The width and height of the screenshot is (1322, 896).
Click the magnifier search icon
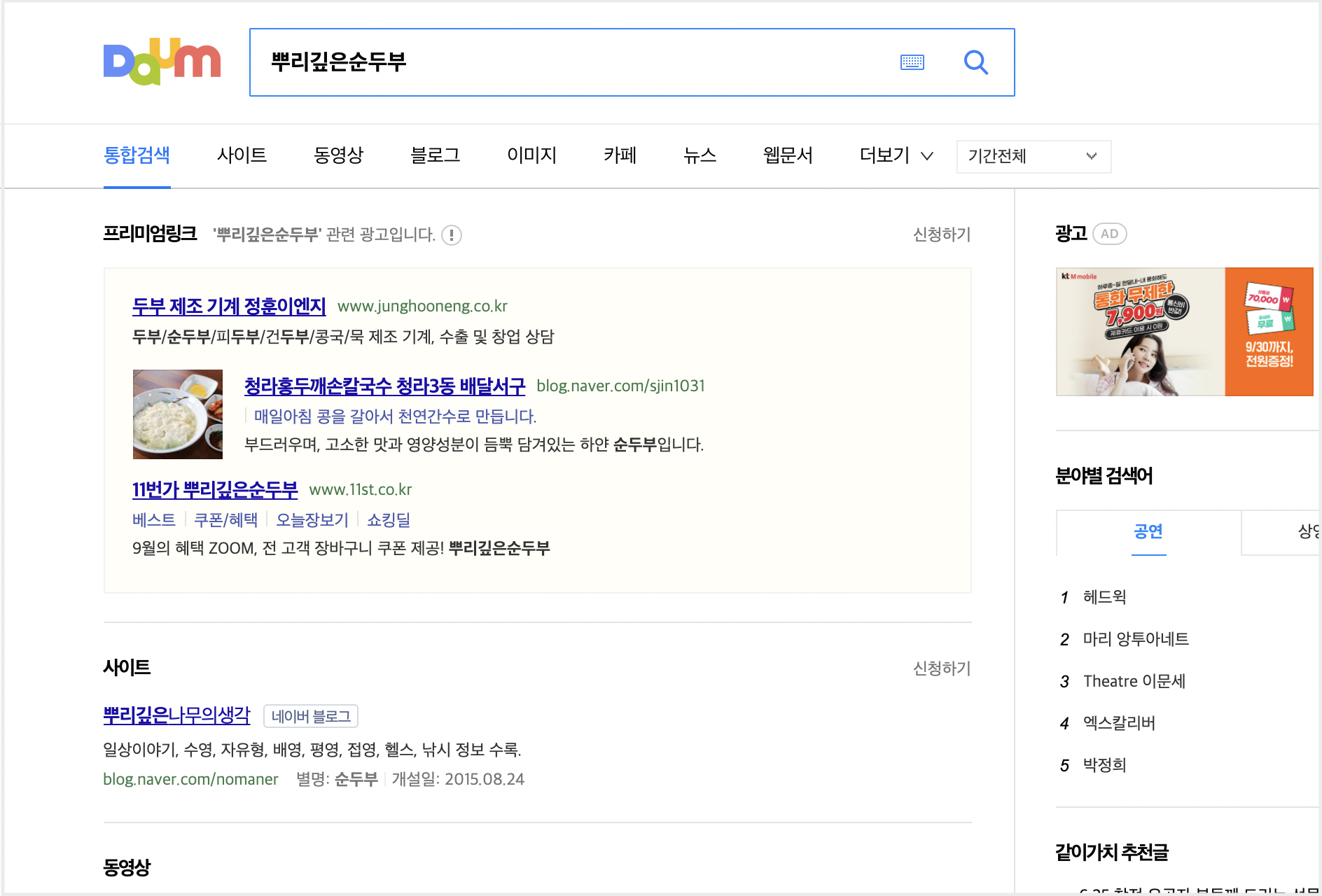point(976,62)
